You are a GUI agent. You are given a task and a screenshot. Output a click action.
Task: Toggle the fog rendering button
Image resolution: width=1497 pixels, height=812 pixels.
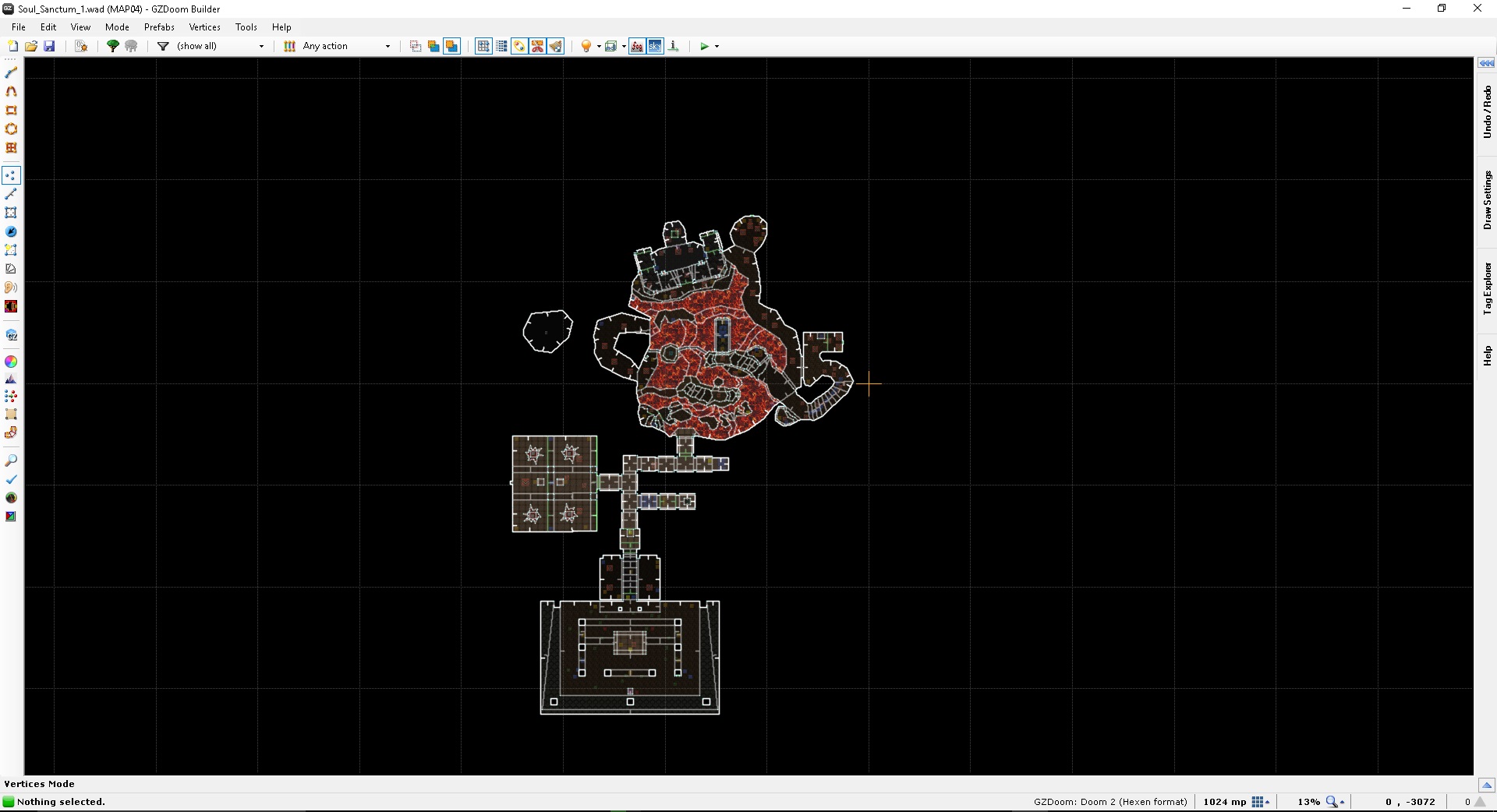637,46
